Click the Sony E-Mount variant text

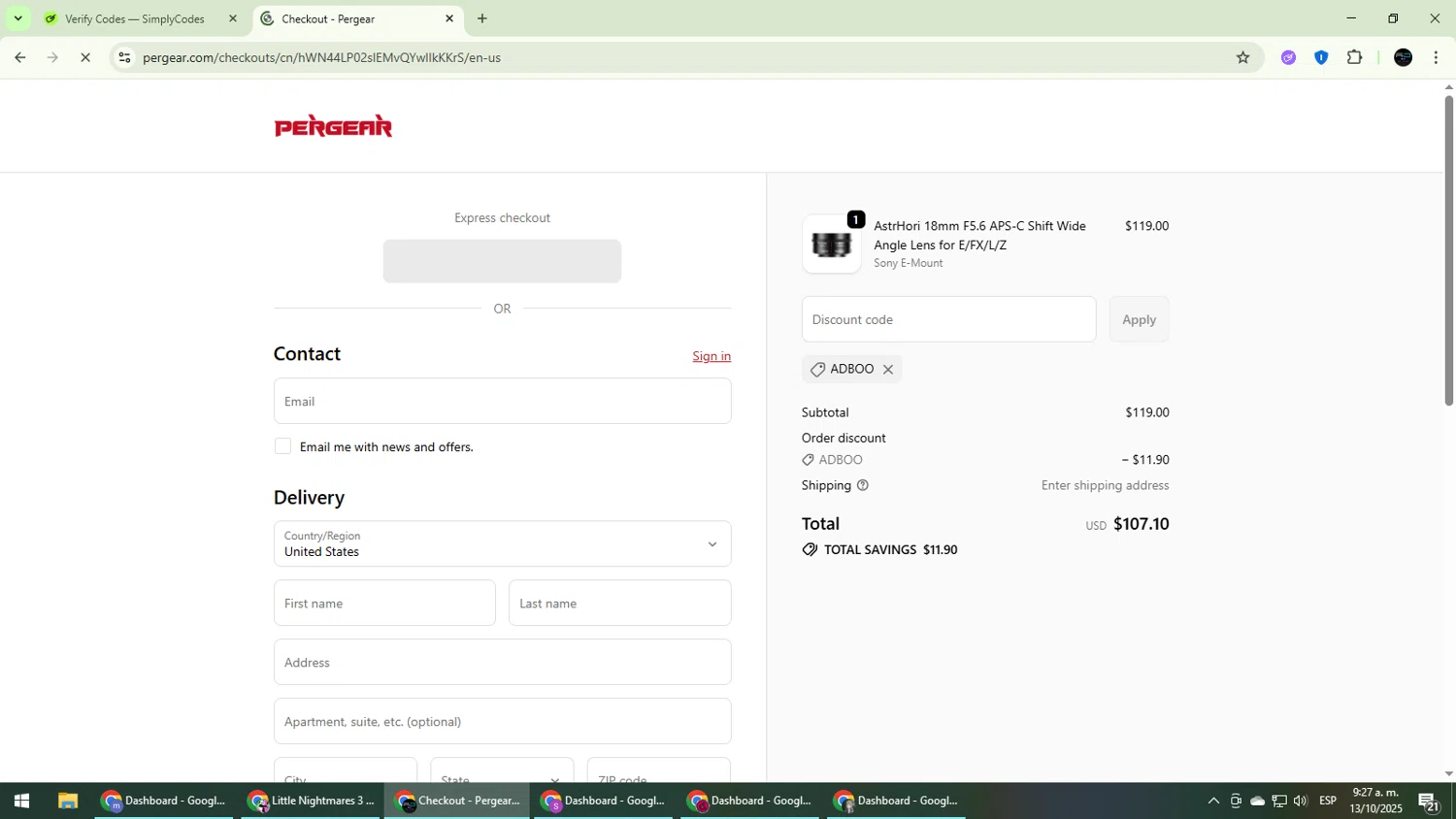(909, 263)
